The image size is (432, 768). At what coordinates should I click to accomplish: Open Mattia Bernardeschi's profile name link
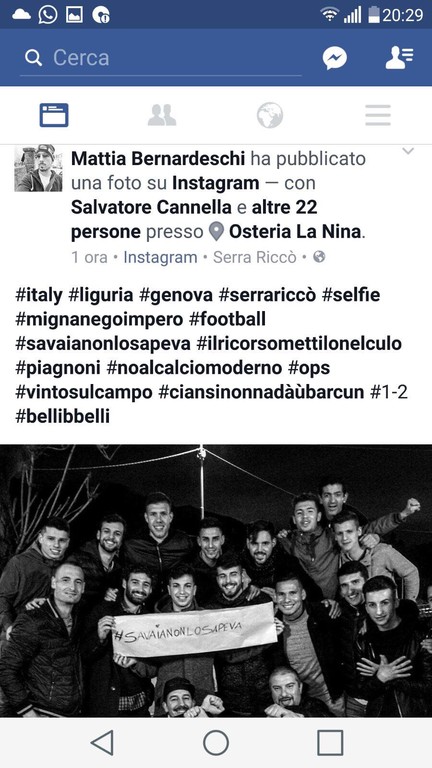(x=158, y=159)
